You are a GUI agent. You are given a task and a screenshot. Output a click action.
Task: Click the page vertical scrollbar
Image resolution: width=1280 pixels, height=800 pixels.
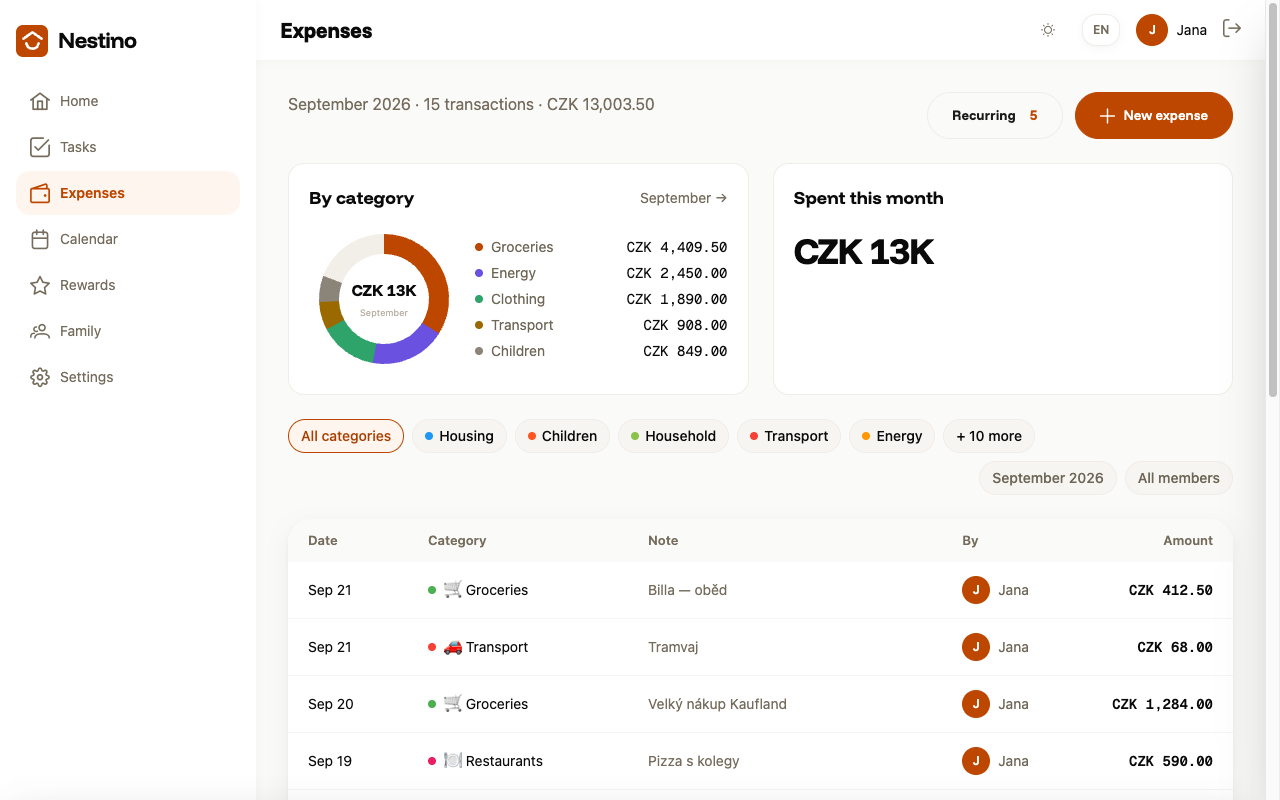[1273, 200]
